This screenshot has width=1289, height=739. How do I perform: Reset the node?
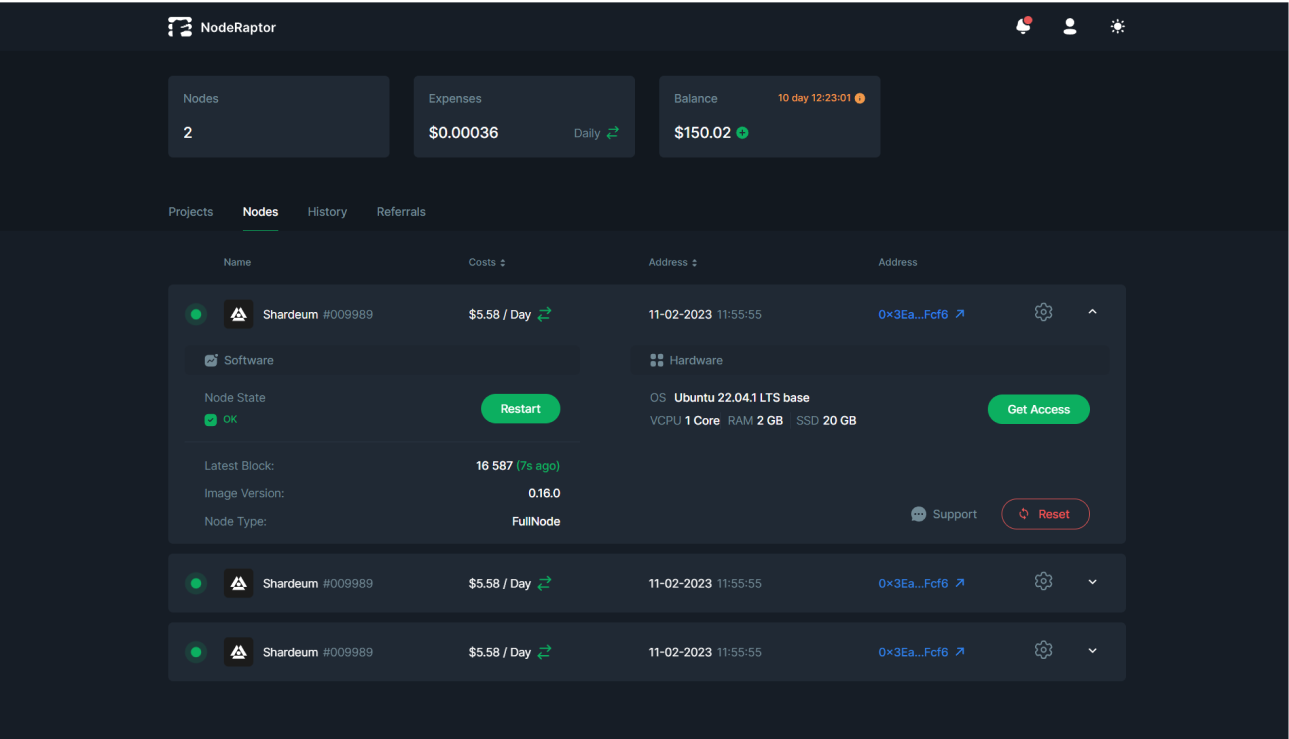point(1045,514)
